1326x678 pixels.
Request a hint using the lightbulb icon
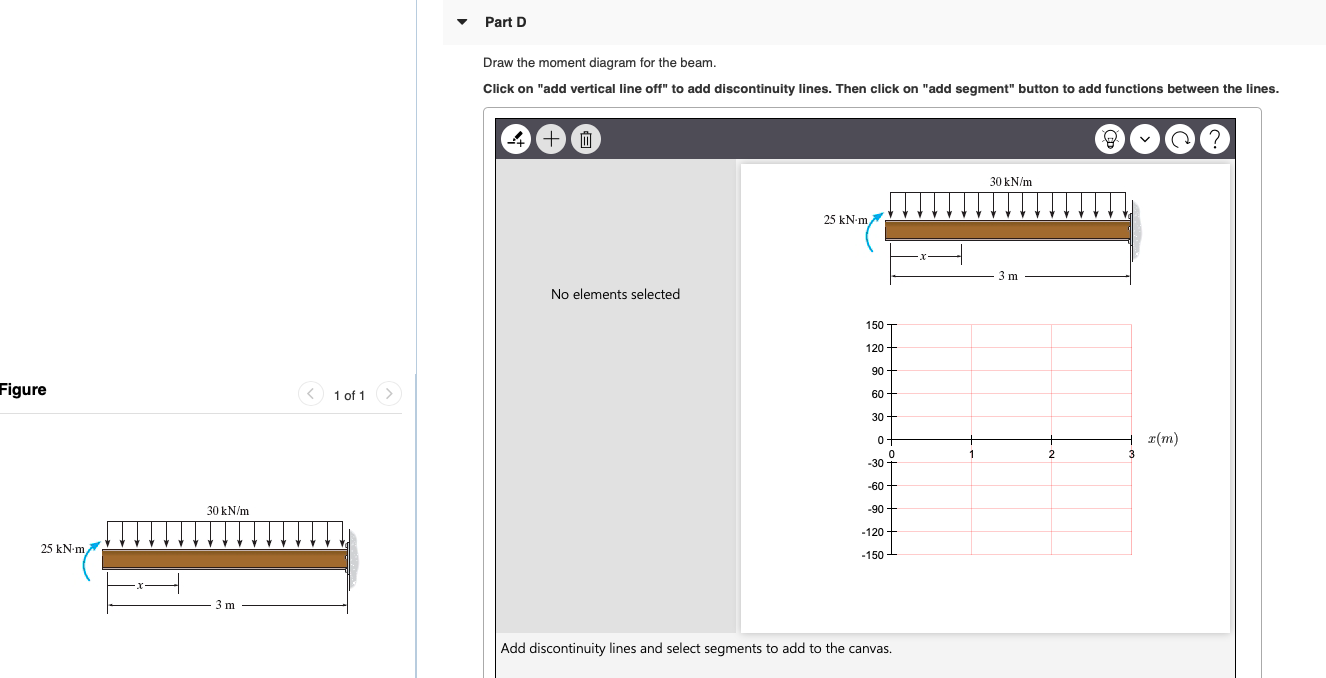tap(1110, 139)
